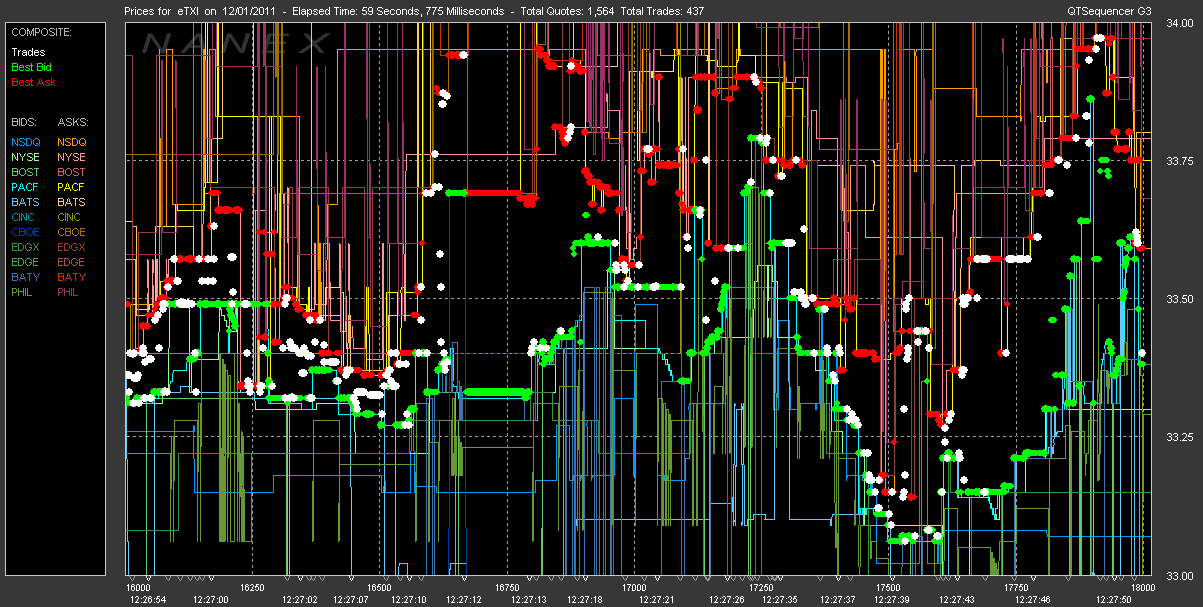Select the 'Elapsed Time: 59 Seconds, 775 Milliseconds' text
The height and width of the screenshot is (607, 1203).
396,10
